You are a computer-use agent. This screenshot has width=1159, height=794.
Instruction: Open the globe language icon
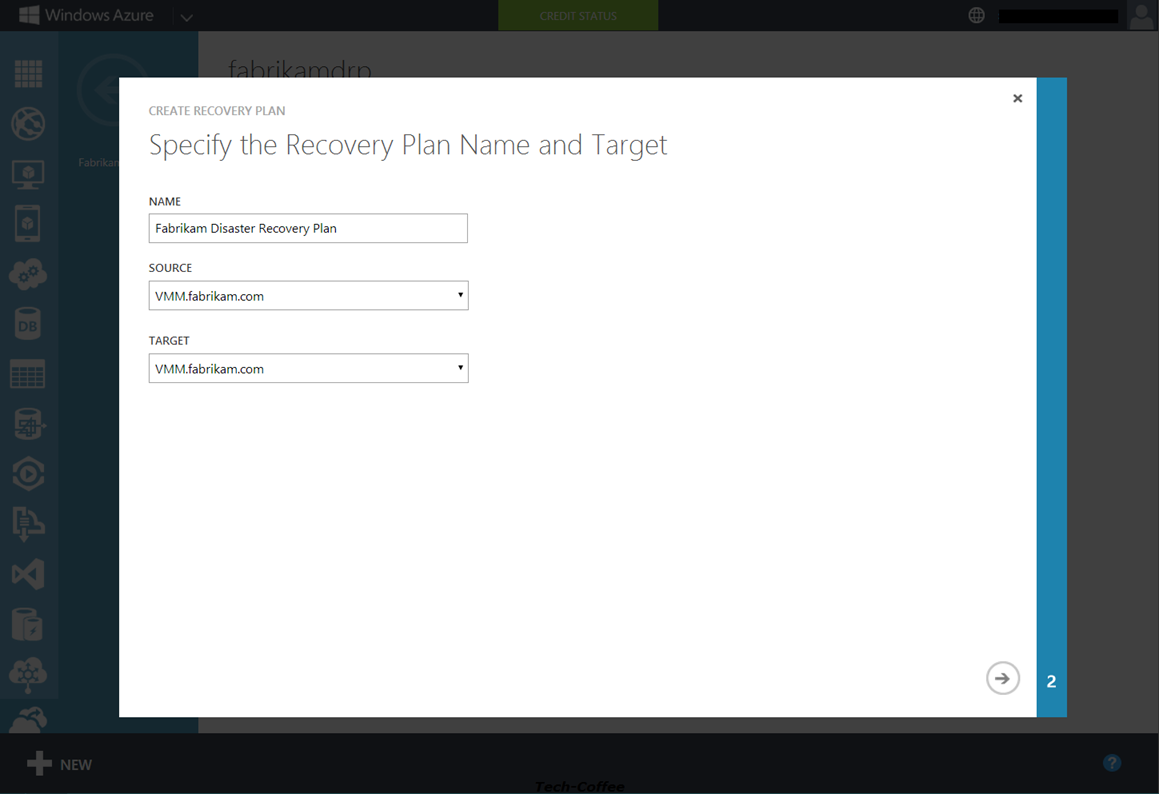coord(976,15)
